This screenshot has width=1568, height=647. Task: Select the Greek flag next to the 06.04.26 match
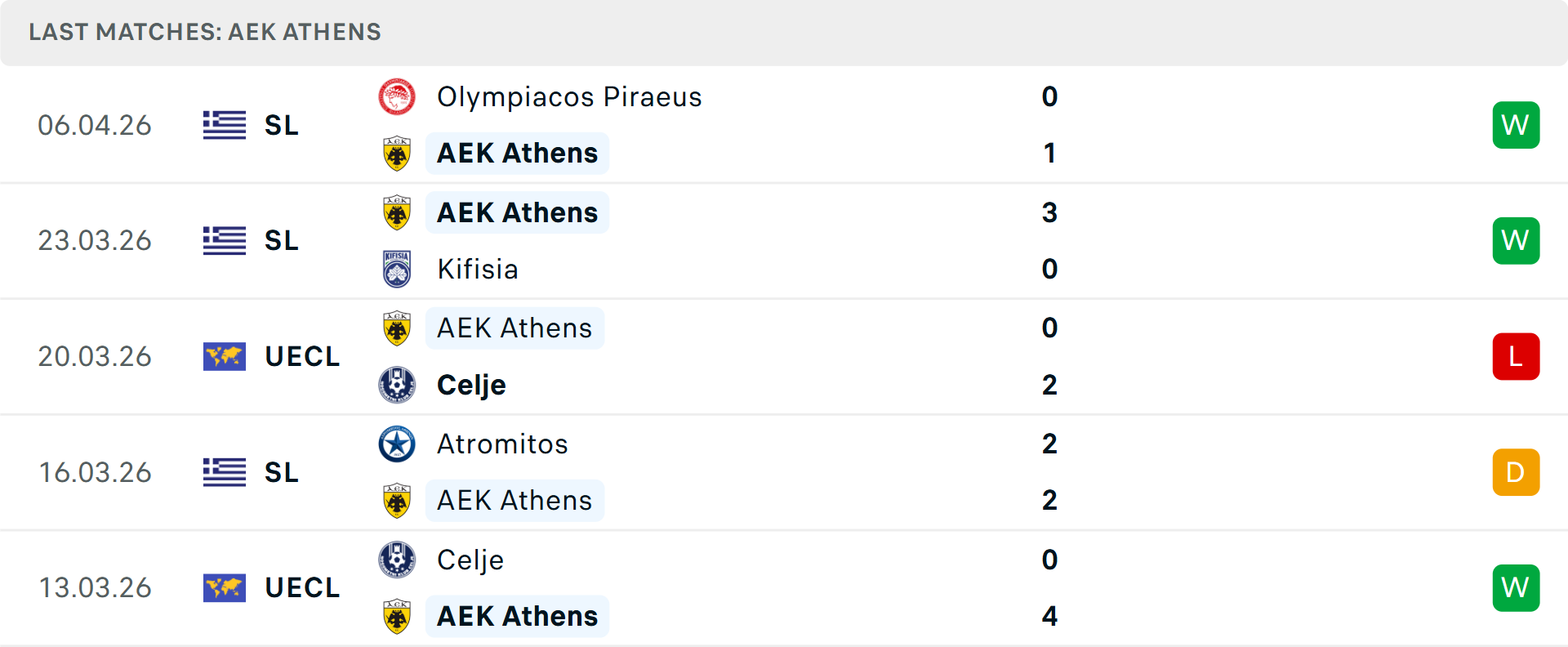(224, 125)
